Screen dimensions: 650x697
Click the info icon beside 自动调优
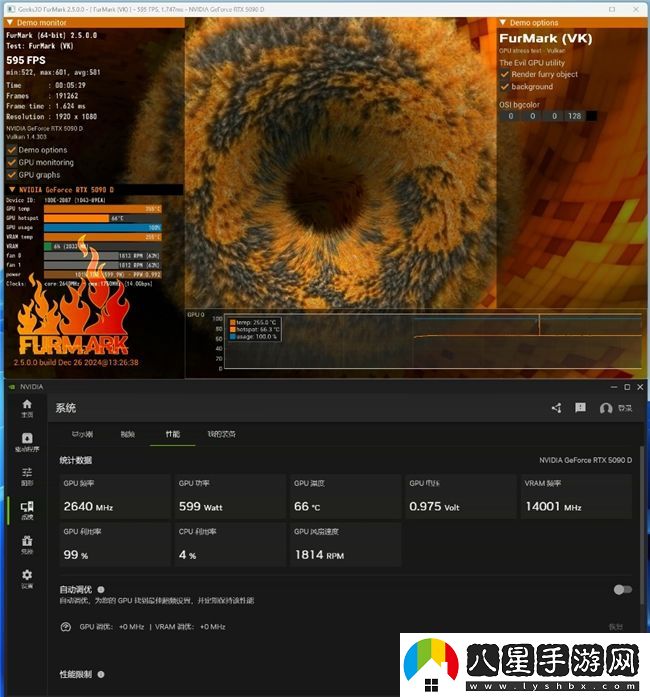click(101, 589)
